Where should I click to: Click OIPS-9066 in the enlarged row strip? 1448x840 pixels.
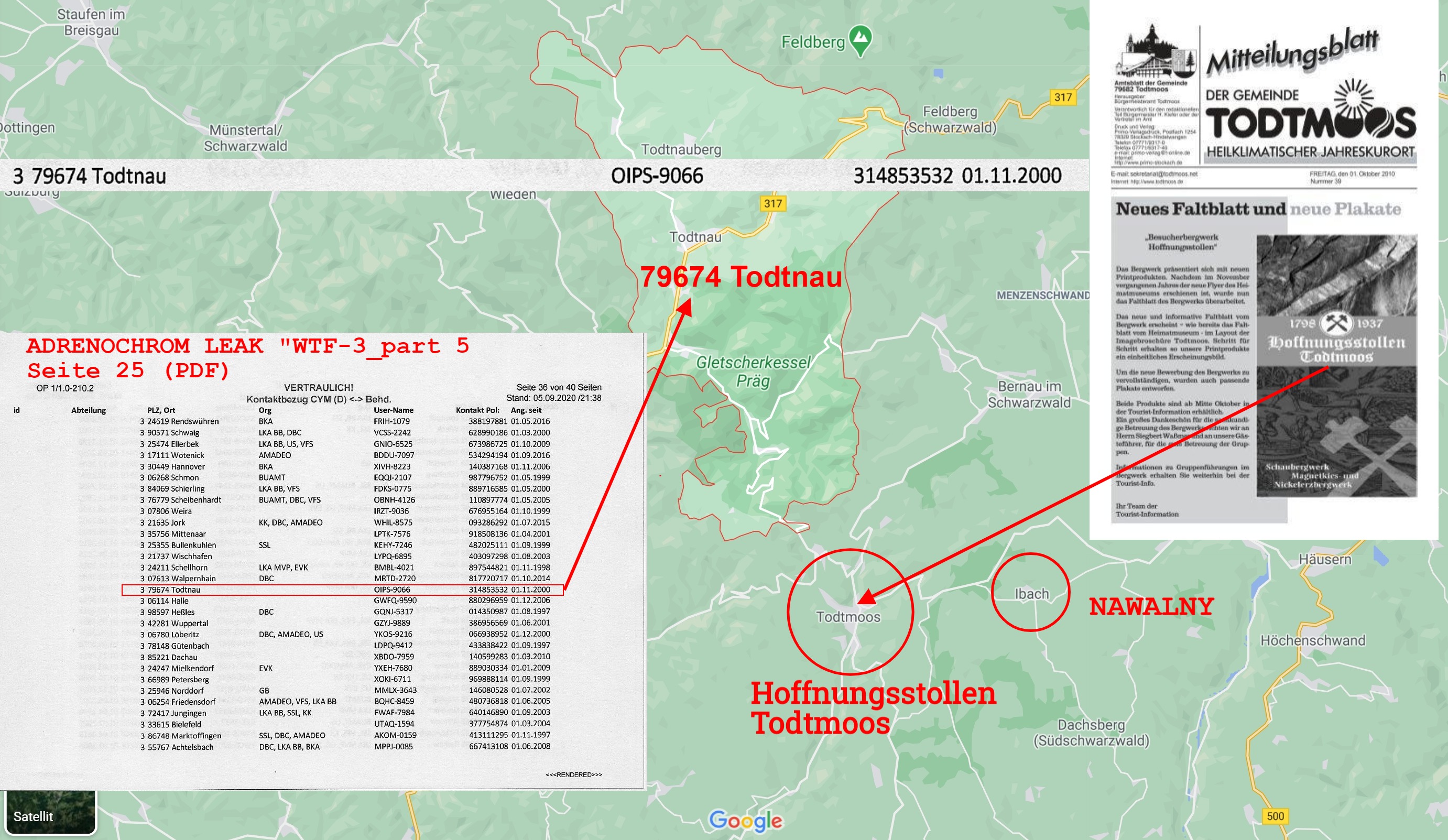pos(657,176)
